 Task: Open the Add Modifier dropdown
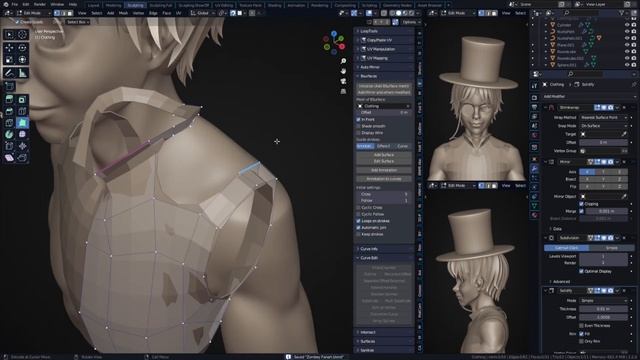(589, 96)
